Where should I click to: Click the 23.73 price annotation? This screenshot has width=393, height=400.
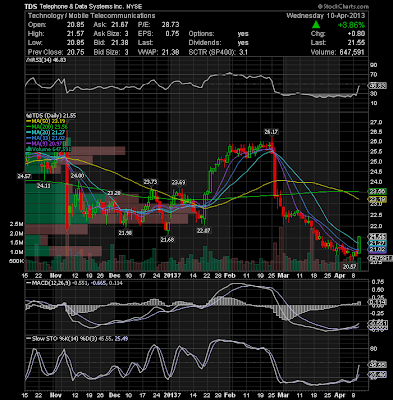point(150,182)
